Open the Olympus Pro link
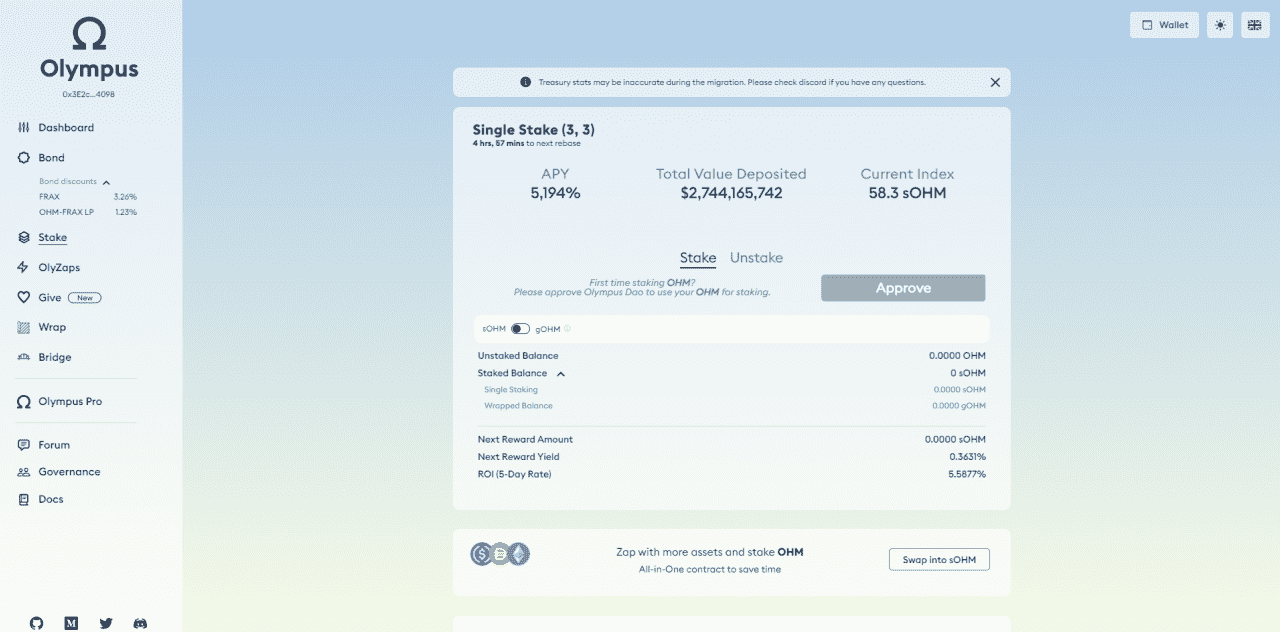The image size is (1280, 632). point(70,402)
